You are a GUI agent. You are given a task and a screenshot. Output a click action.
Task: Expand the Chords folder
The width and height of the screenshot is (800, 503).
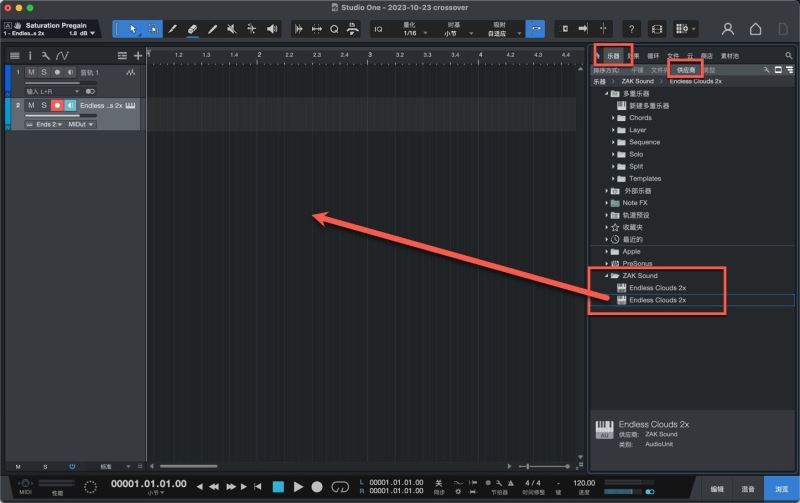pyautogui.click(x=613, y=118)
